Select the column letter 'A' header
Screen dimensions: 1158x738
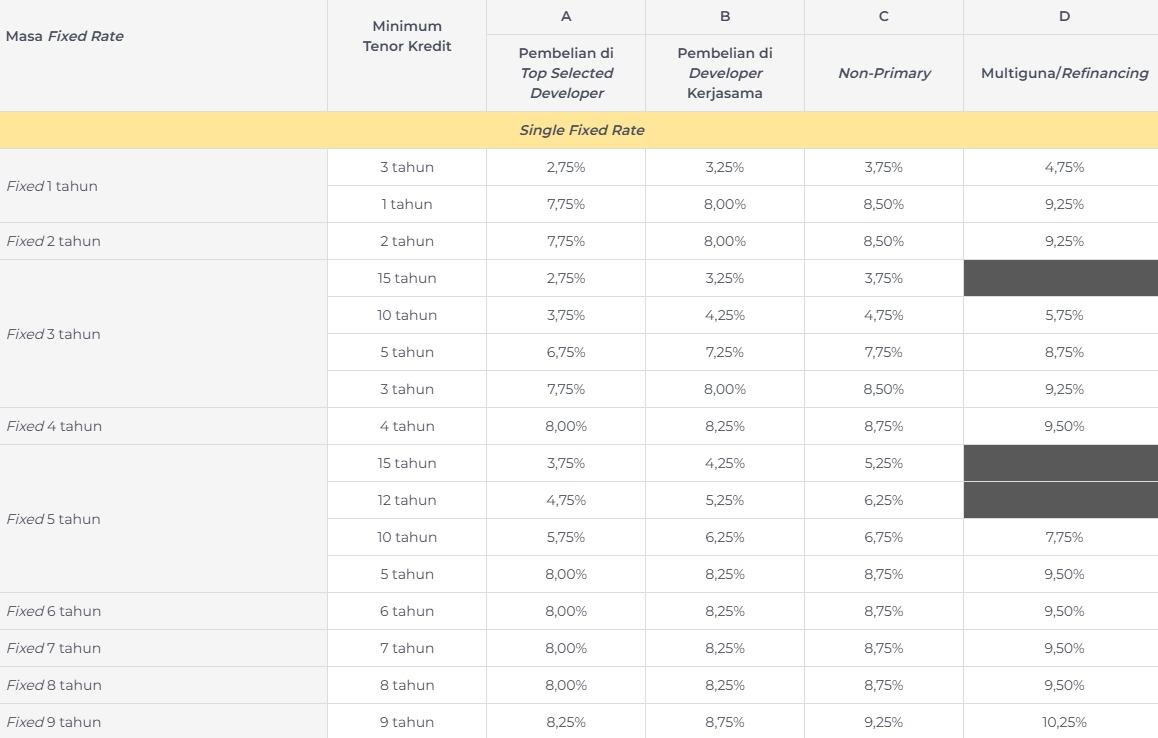pyautogui.click(x=566, y=16)
